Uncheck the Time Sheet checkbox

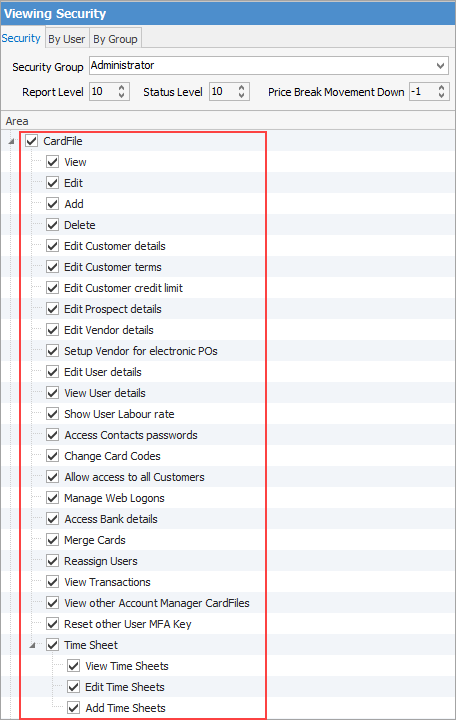(52, 645)
